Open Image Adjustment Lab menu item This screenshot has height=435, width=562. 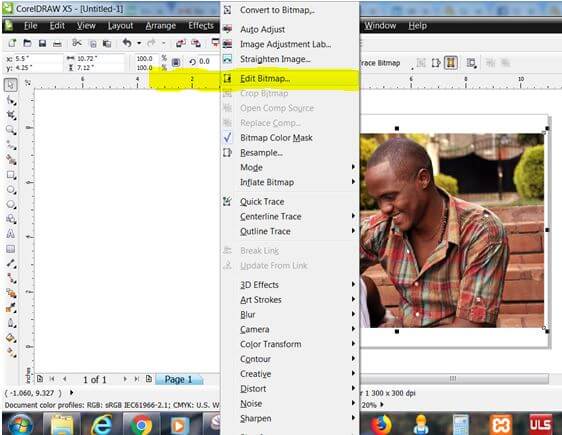point(290,44)
